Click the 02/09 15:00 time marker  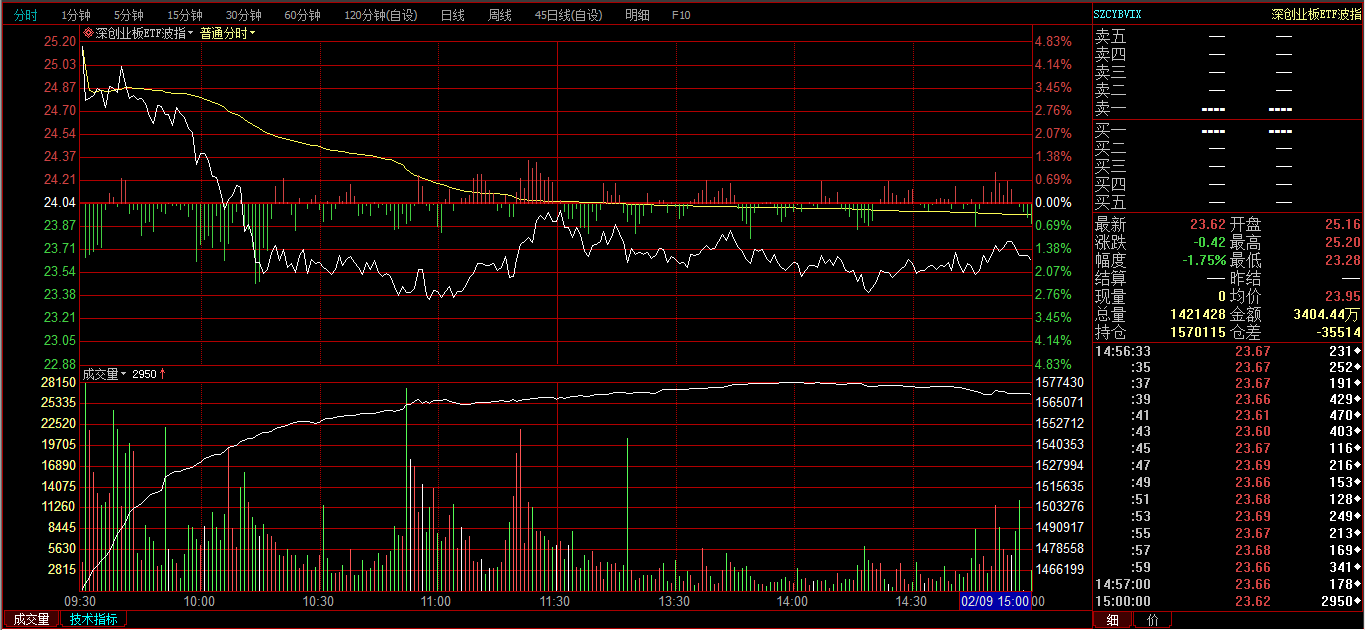click(995, 601)
